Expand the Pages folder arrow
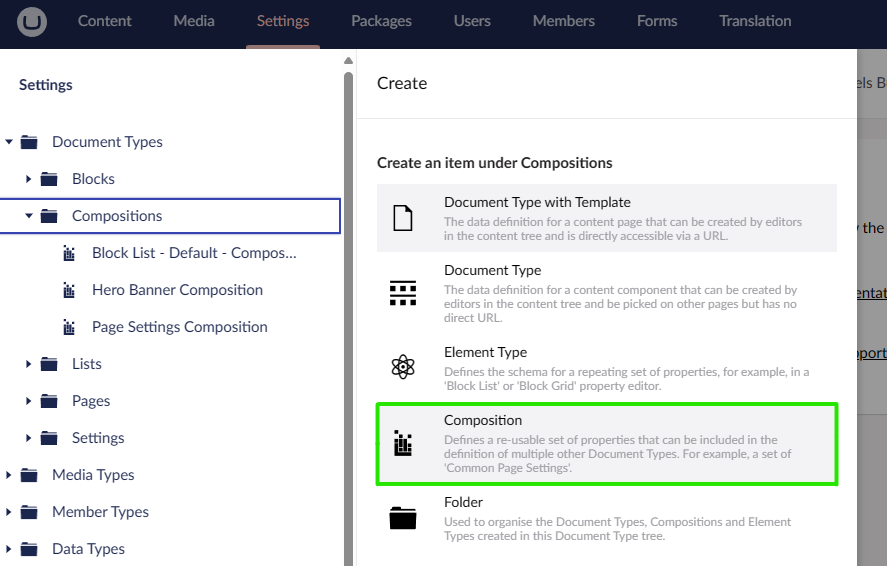The width and height of the screenshot is (887, 566). coord(29,401)
